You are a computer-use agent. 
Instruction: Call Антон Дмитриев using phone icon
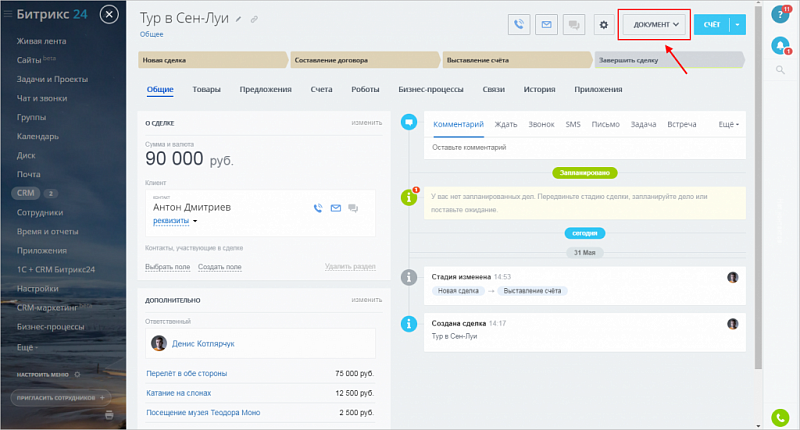pyautogui.click(x=318, y=208)
